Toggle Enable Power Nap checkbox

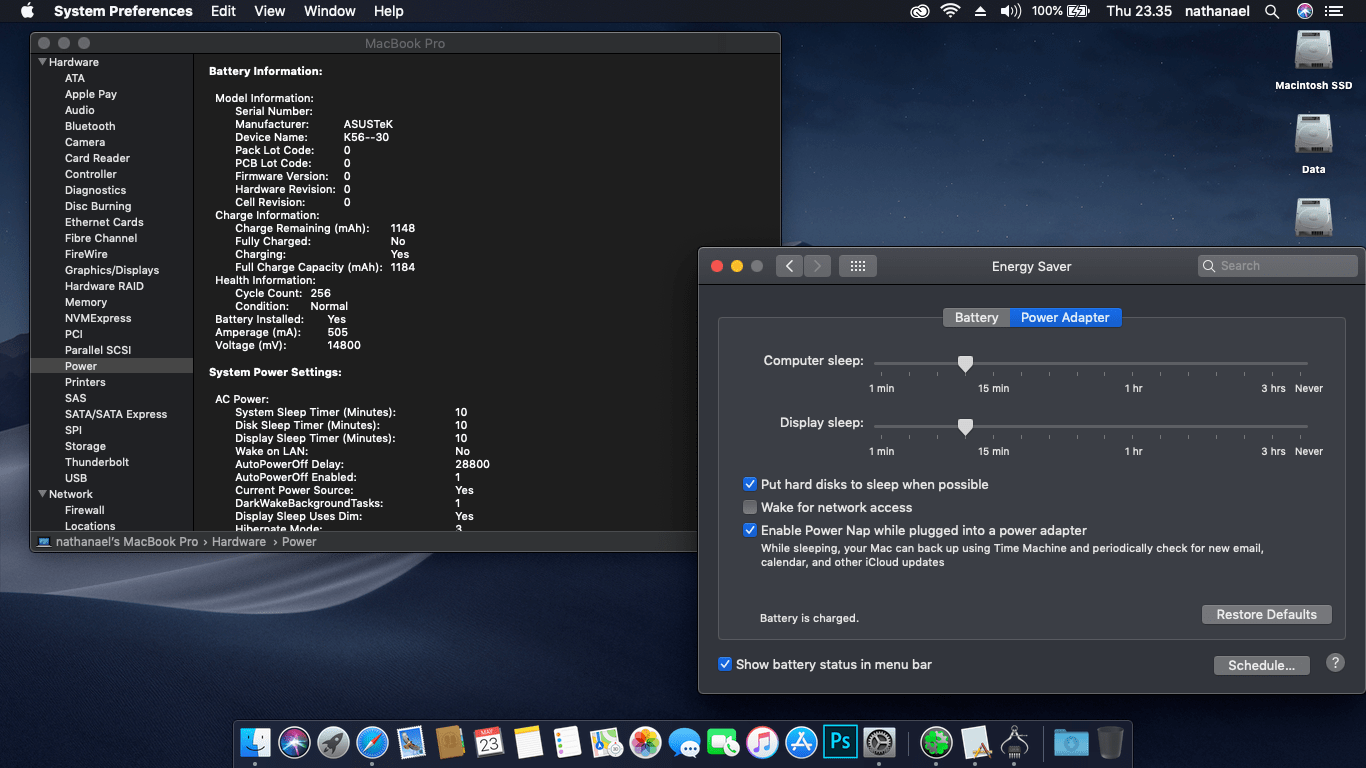(x=750, y=530)
